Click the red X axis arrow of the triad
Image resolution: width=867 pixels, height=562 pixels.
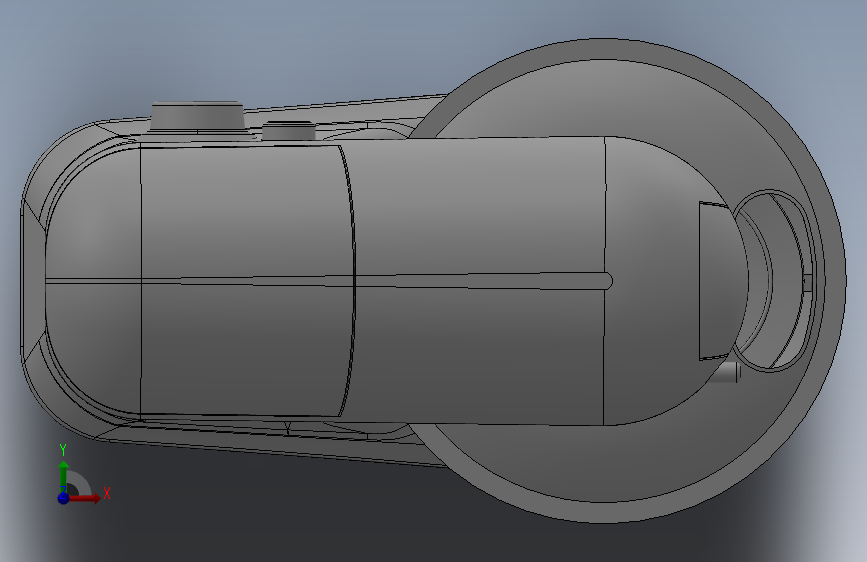[84, 498]
